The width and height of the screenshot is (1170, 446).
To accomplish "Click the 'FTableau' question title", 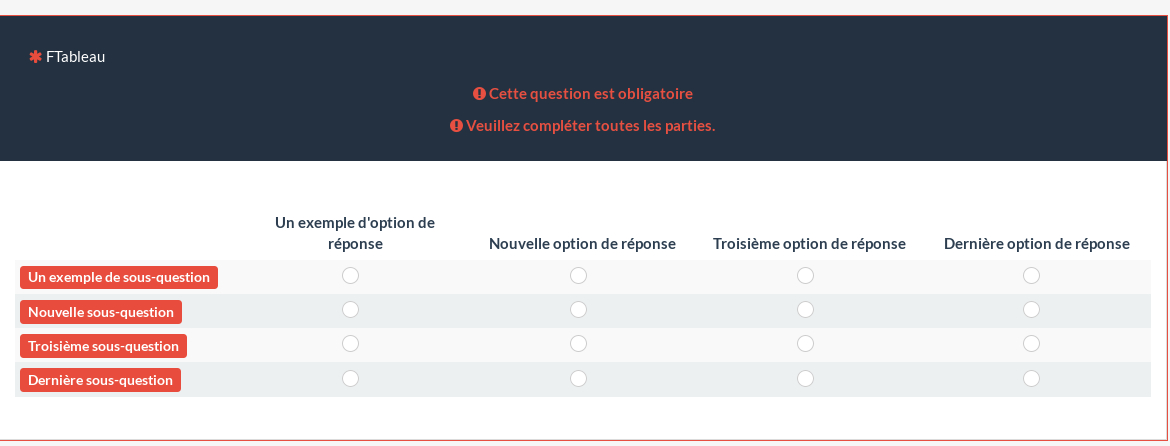I will point(76,57).
